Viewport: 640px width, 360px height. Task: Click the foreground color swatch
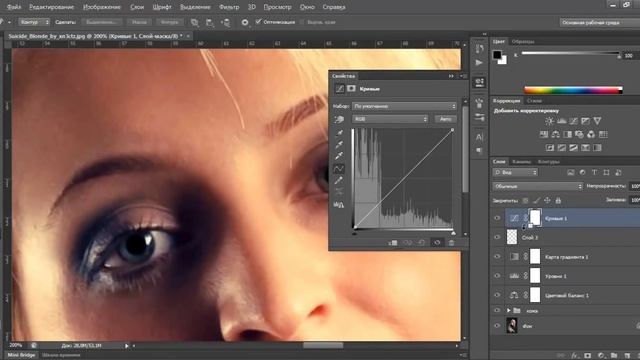(x=497, y=55)
